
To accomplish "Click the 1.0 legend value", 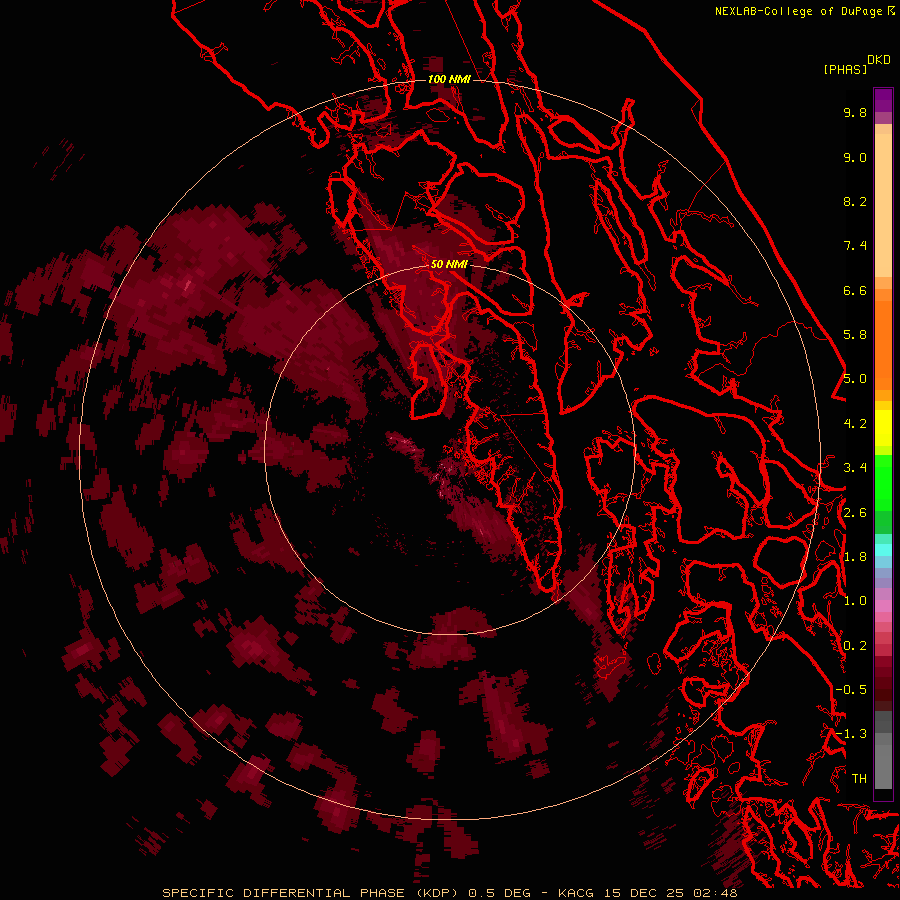I will pos(855,601).
